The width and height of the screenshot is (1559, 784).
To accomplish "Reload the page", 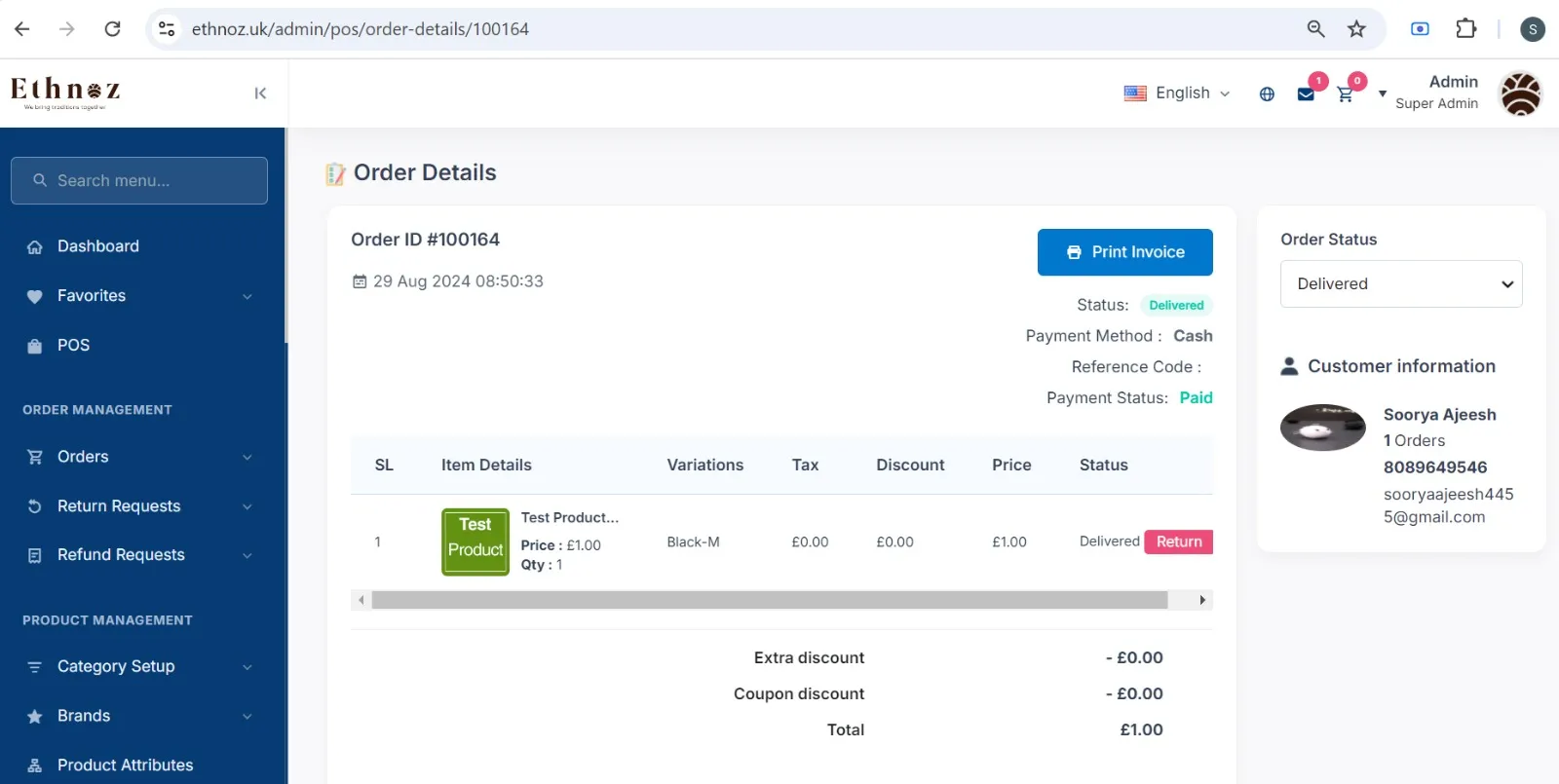I will [x=113, y=29].
